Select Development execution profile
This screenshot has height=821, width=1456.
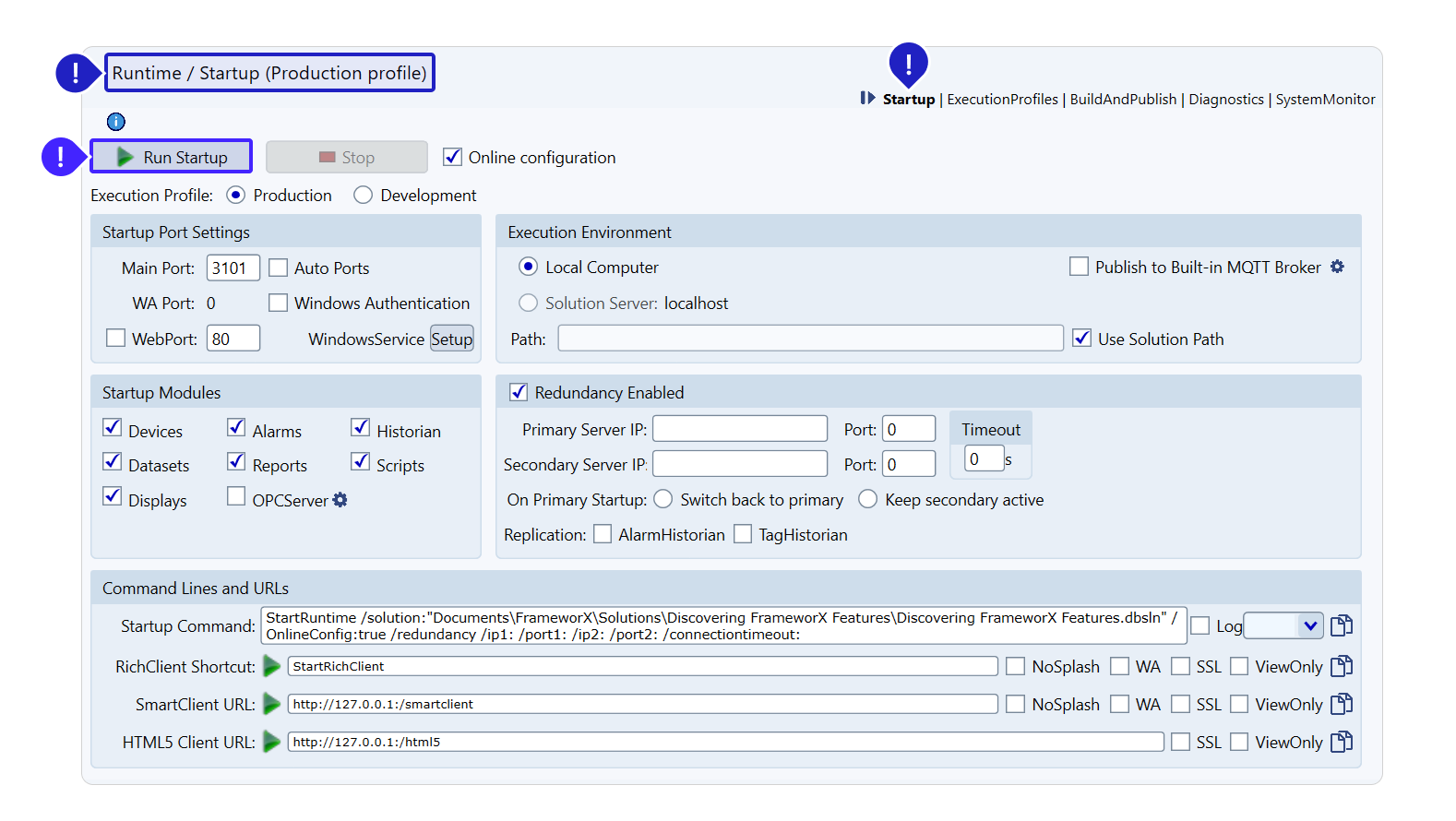363,195
